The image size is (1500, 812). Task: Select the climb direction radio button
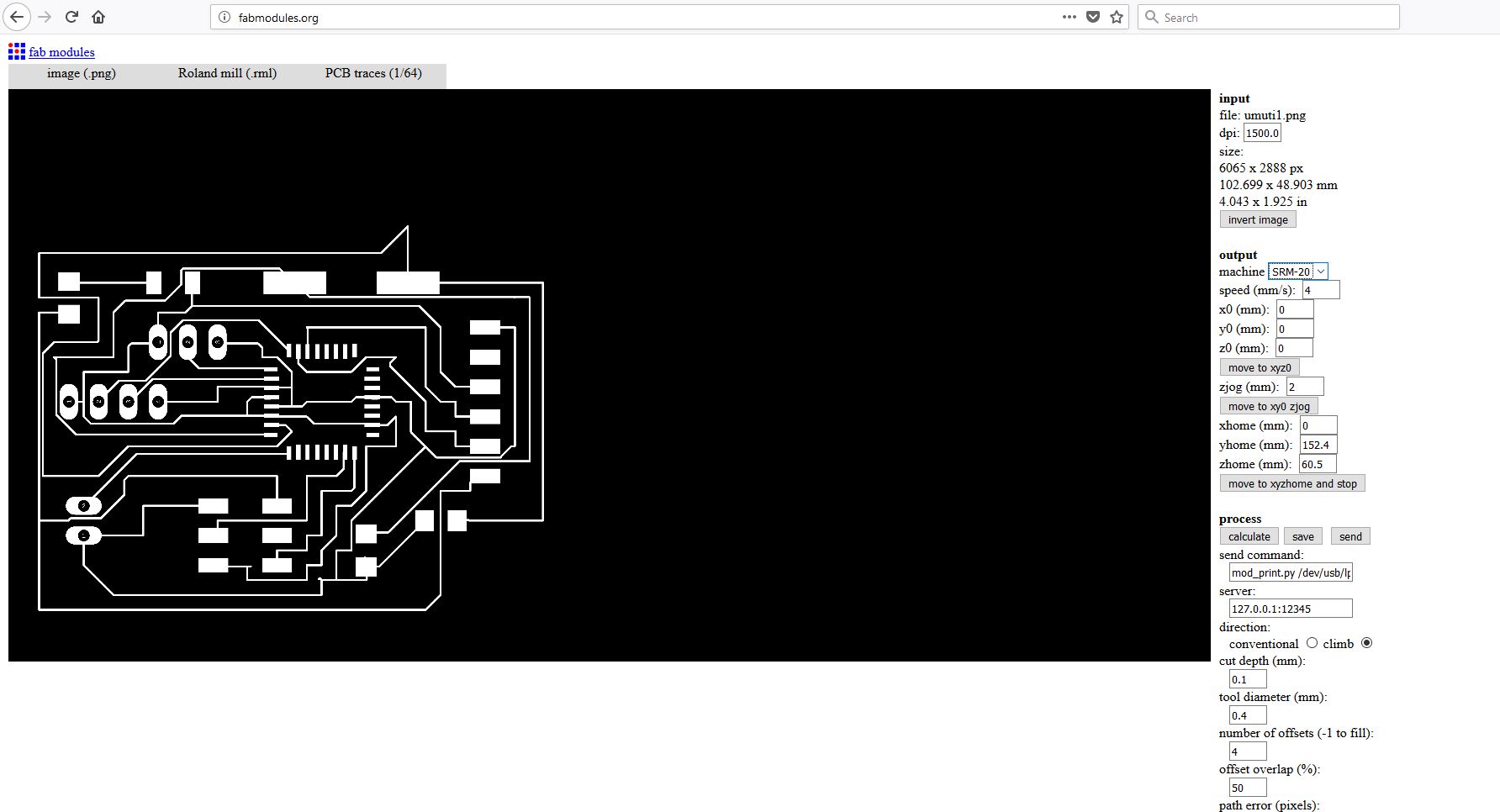pyautogui.click(x=1366, y=642)
